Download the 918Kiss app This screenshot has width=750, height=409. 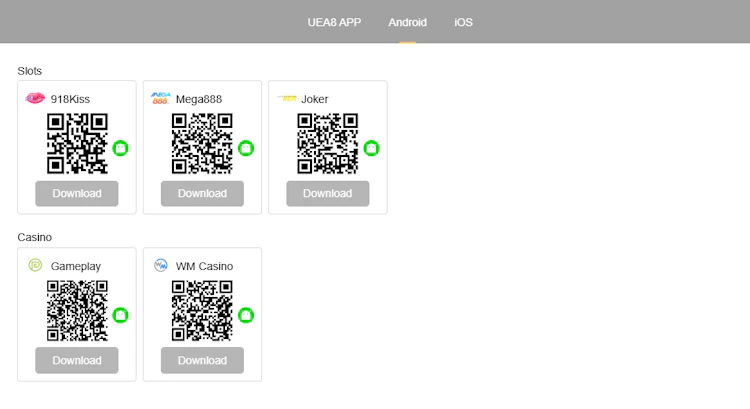tap(77, 193)
